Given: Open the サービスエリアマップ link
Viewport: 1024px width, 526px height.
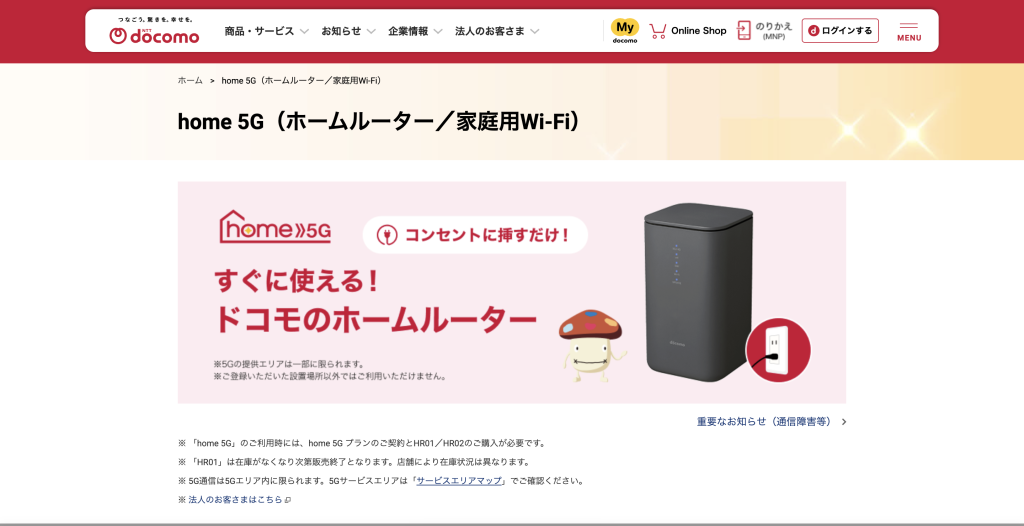Looking at the screenshot, I should pos(459,480).
